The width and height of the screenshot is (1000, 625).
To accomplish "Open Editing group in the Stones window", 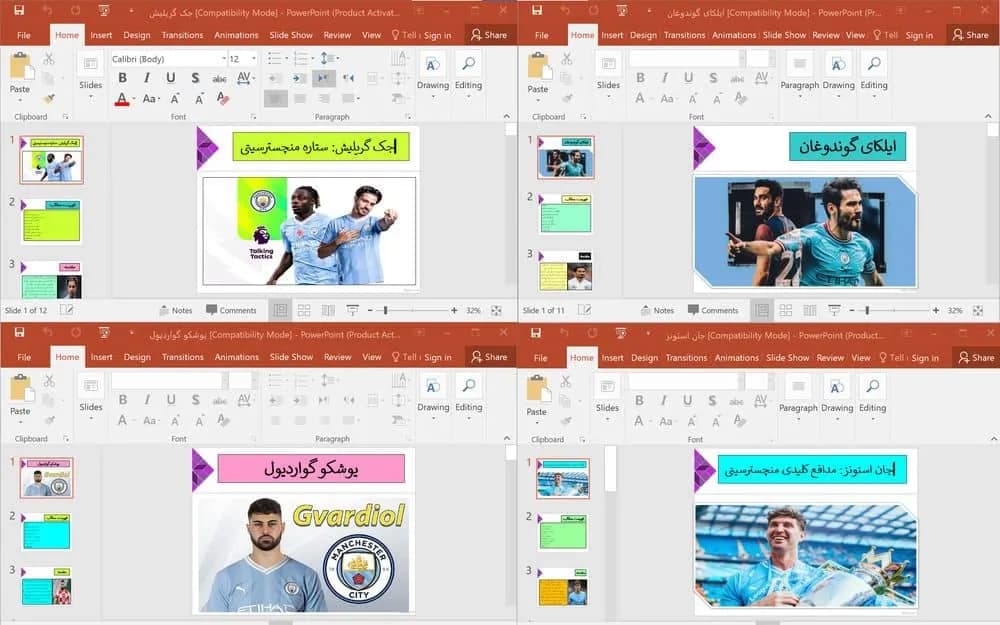I will [x=872, y=398].
